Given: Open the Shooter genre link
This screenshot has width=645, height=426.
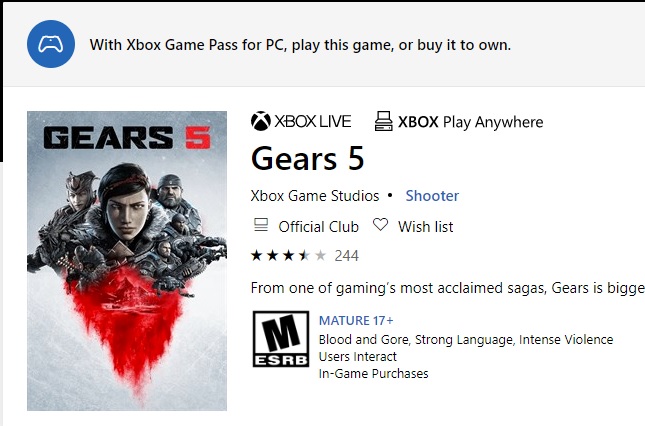Looking at the screenshot, I should 432,196.
